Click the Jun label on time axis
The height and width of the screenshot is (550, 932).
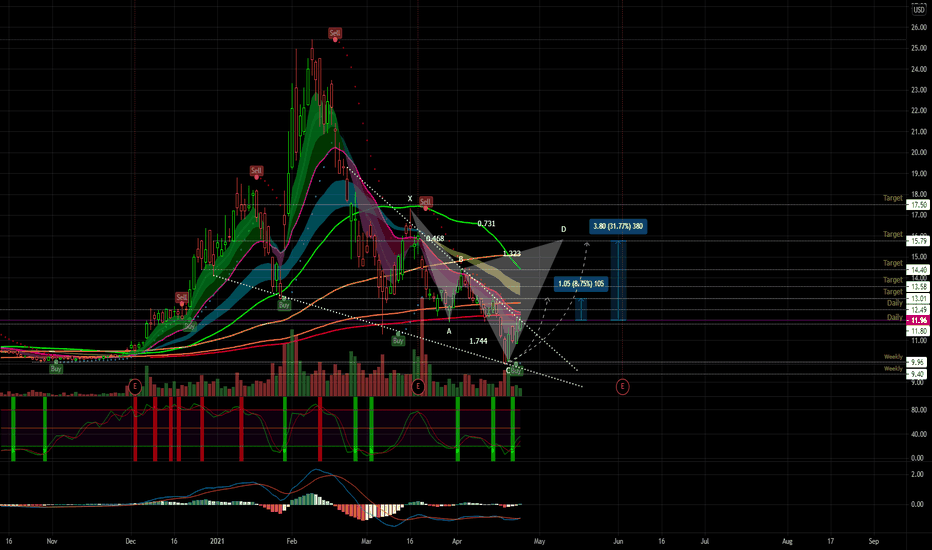click(x=618, y=542)
